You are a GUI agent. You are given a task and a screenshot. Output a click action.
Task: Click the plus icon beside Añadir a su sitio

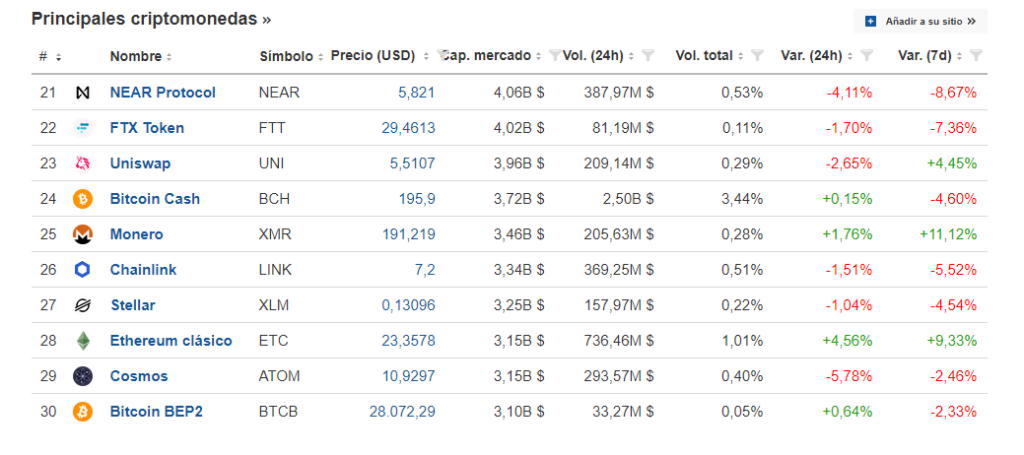click(x=870, y=22)
